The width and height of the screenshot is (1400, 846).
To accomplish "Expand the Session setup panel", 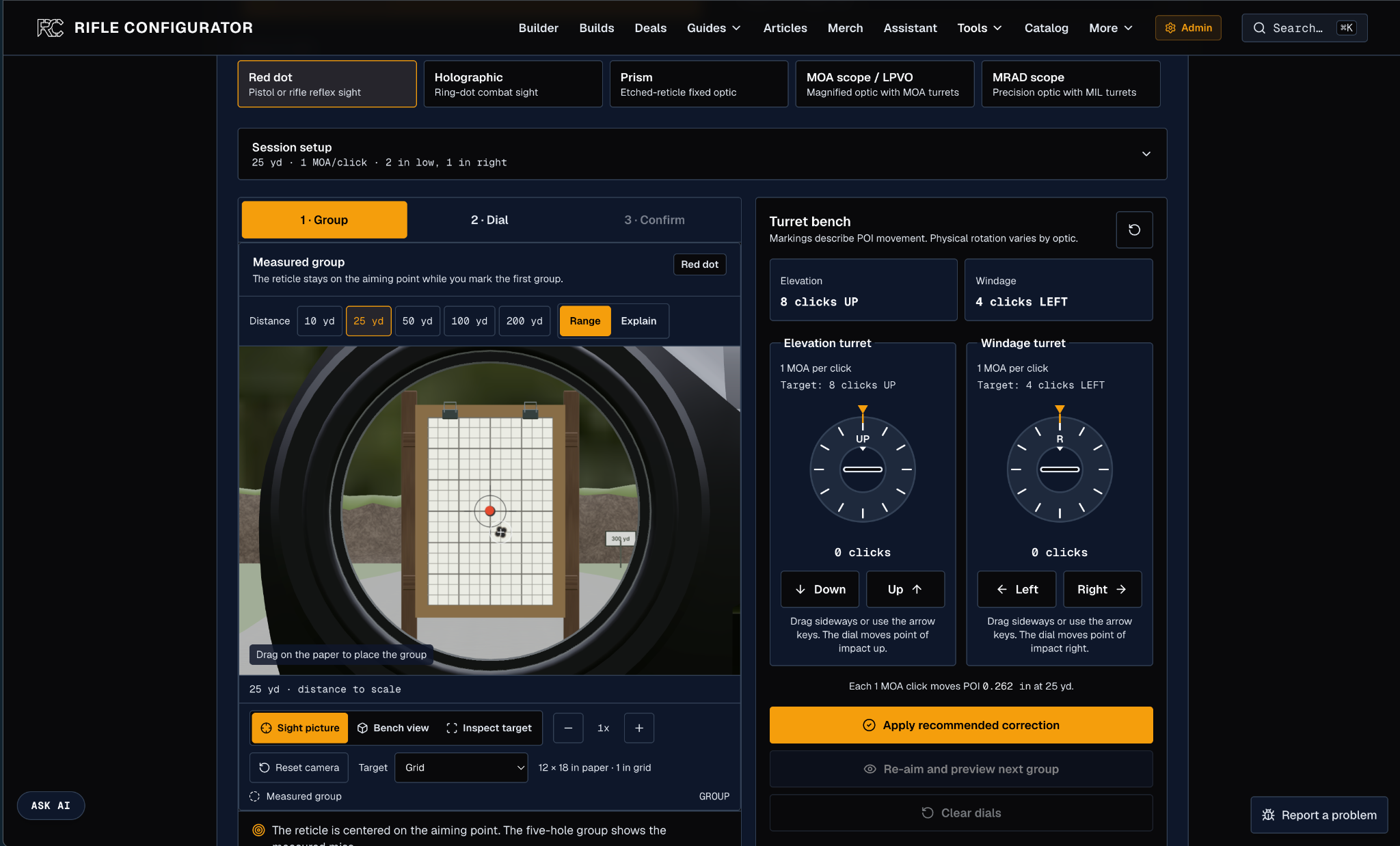I will pyautogui.click(x=702, y=154).
